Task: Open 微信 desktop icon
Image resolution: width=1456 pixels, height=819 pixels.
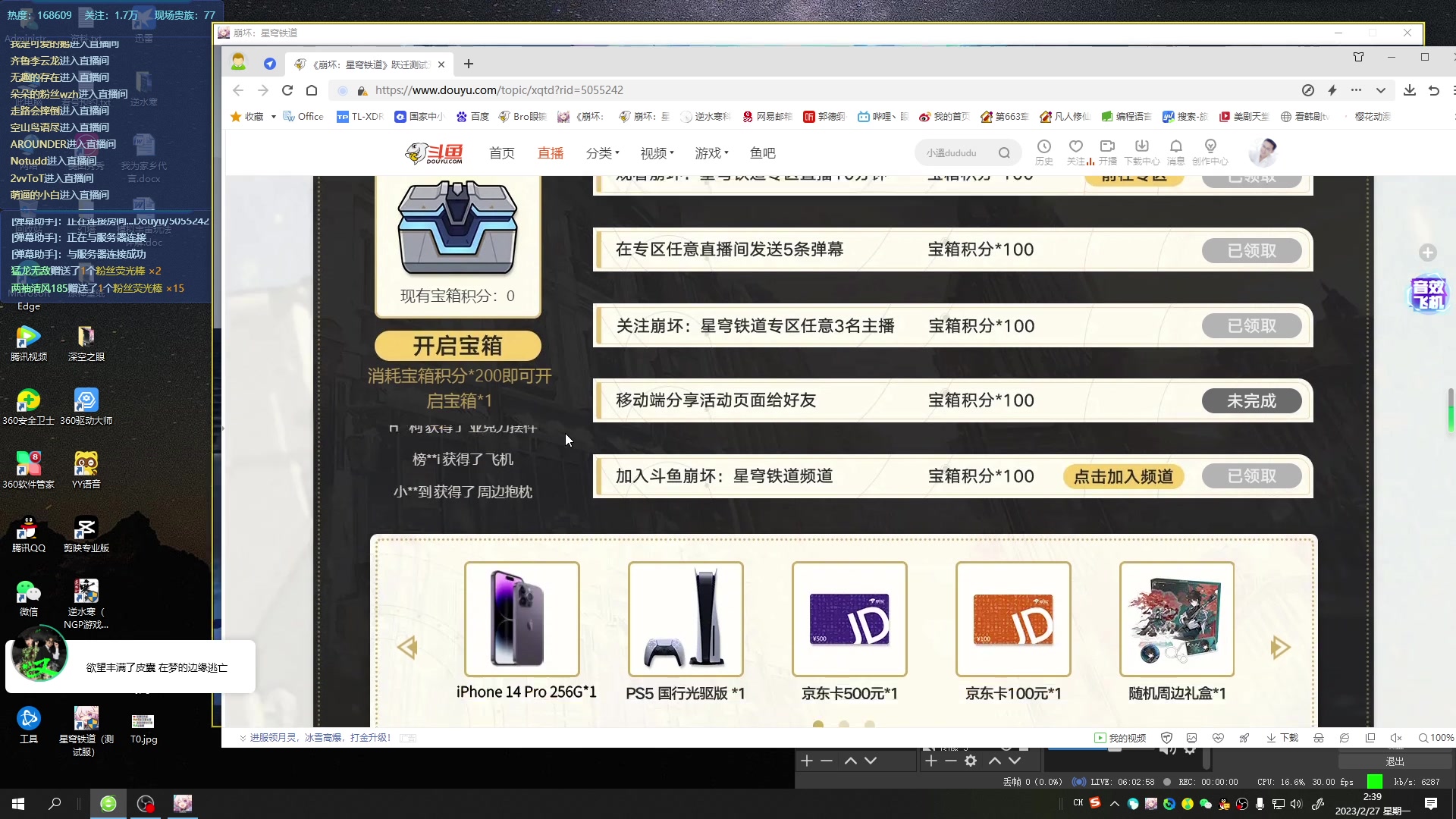Action: [29, 598]
